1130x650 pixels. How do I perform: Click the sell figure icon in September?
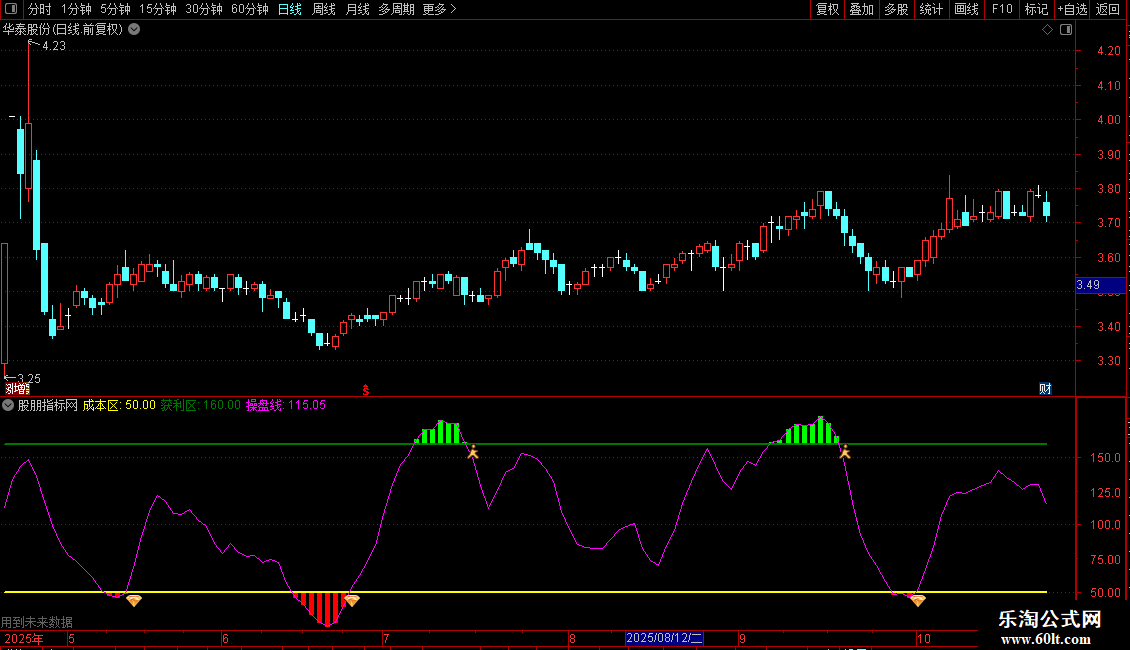click(845, 453)
